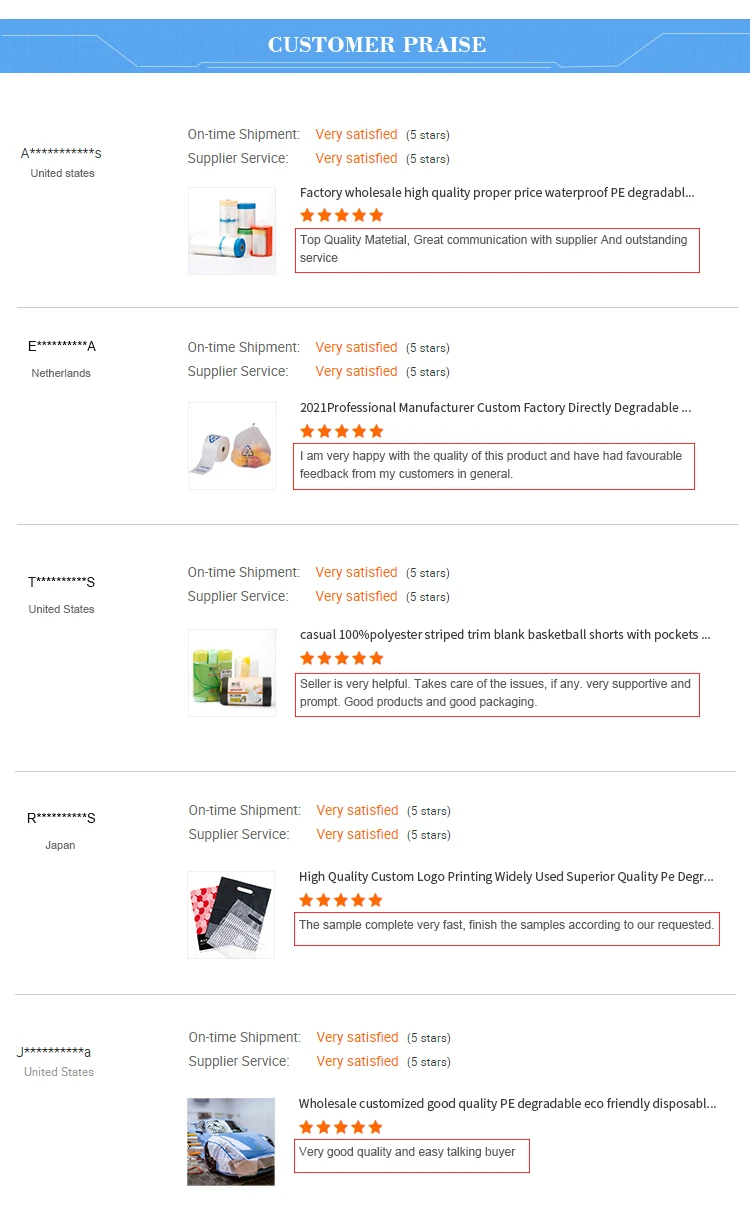Click star rating under Custom Logo Printing product
Screen dimensions: 750x1232
(341, 900)
